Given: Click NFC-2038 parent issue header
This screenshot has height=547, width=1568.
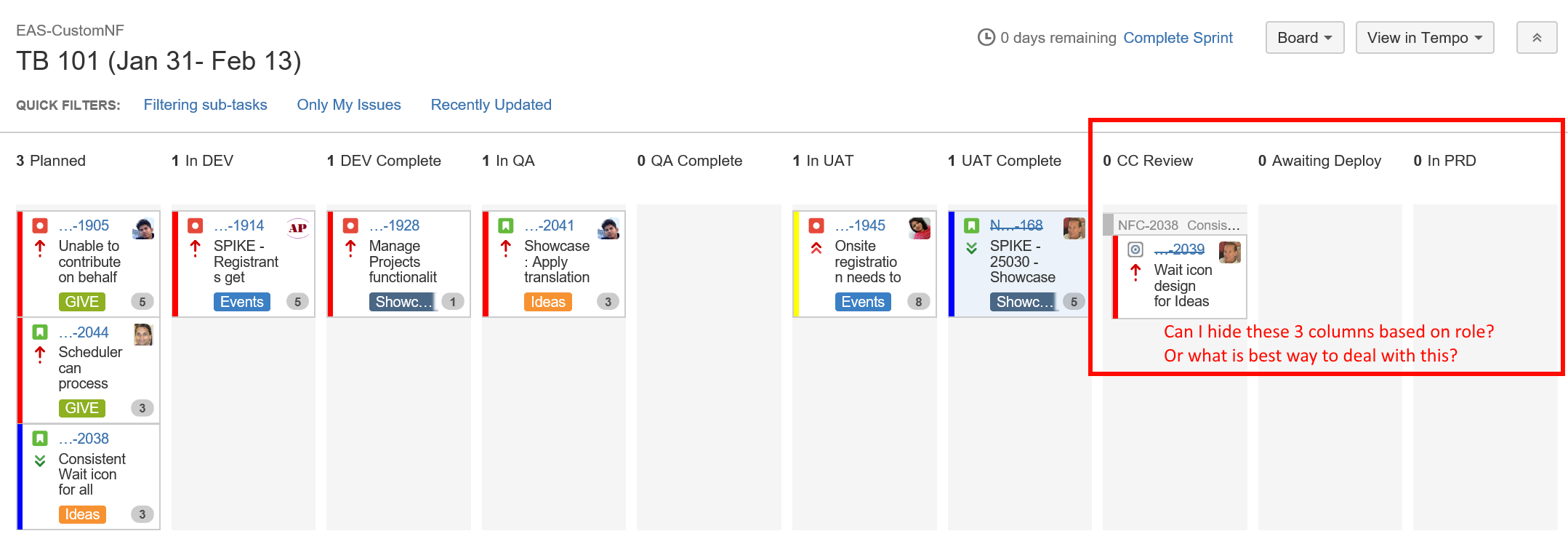Looking at the screenshot, I should (x=1175, y=225).
